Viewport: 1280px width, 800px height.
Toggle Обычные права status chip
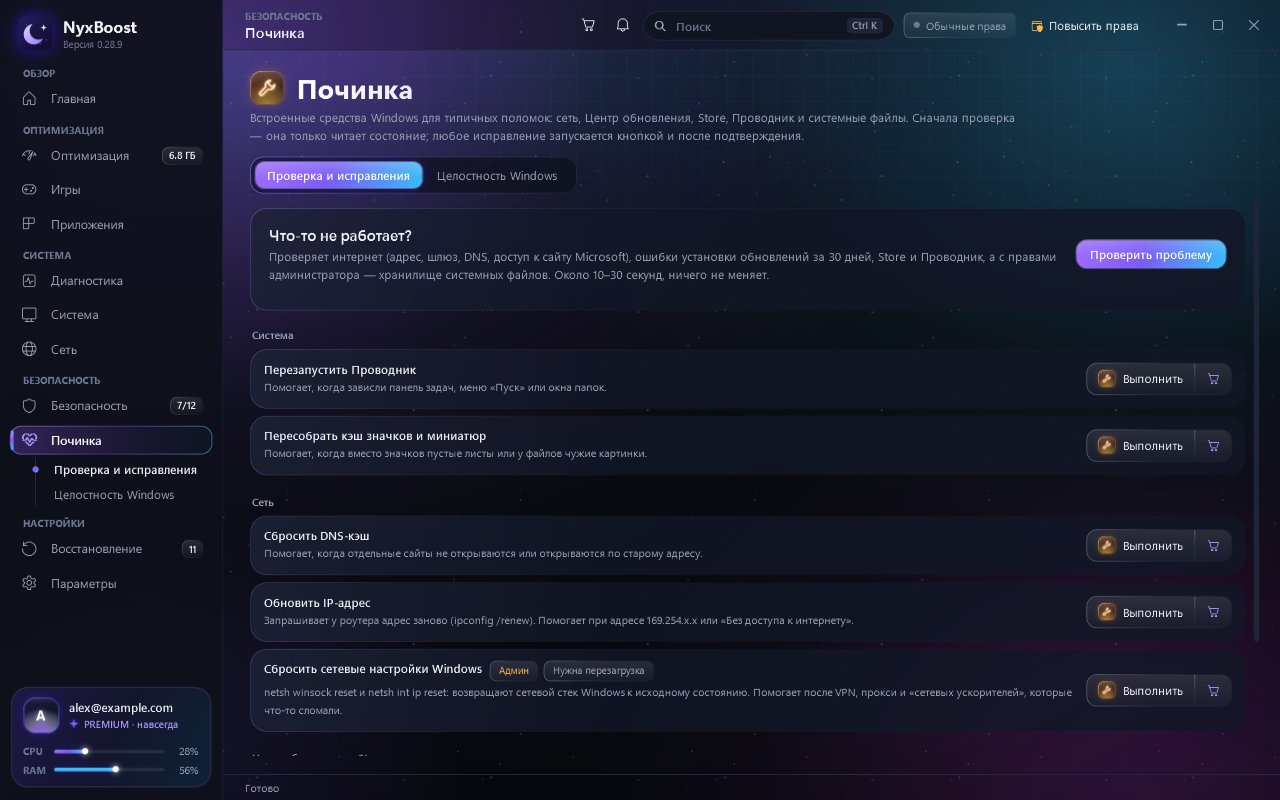[x=959, y=26]
